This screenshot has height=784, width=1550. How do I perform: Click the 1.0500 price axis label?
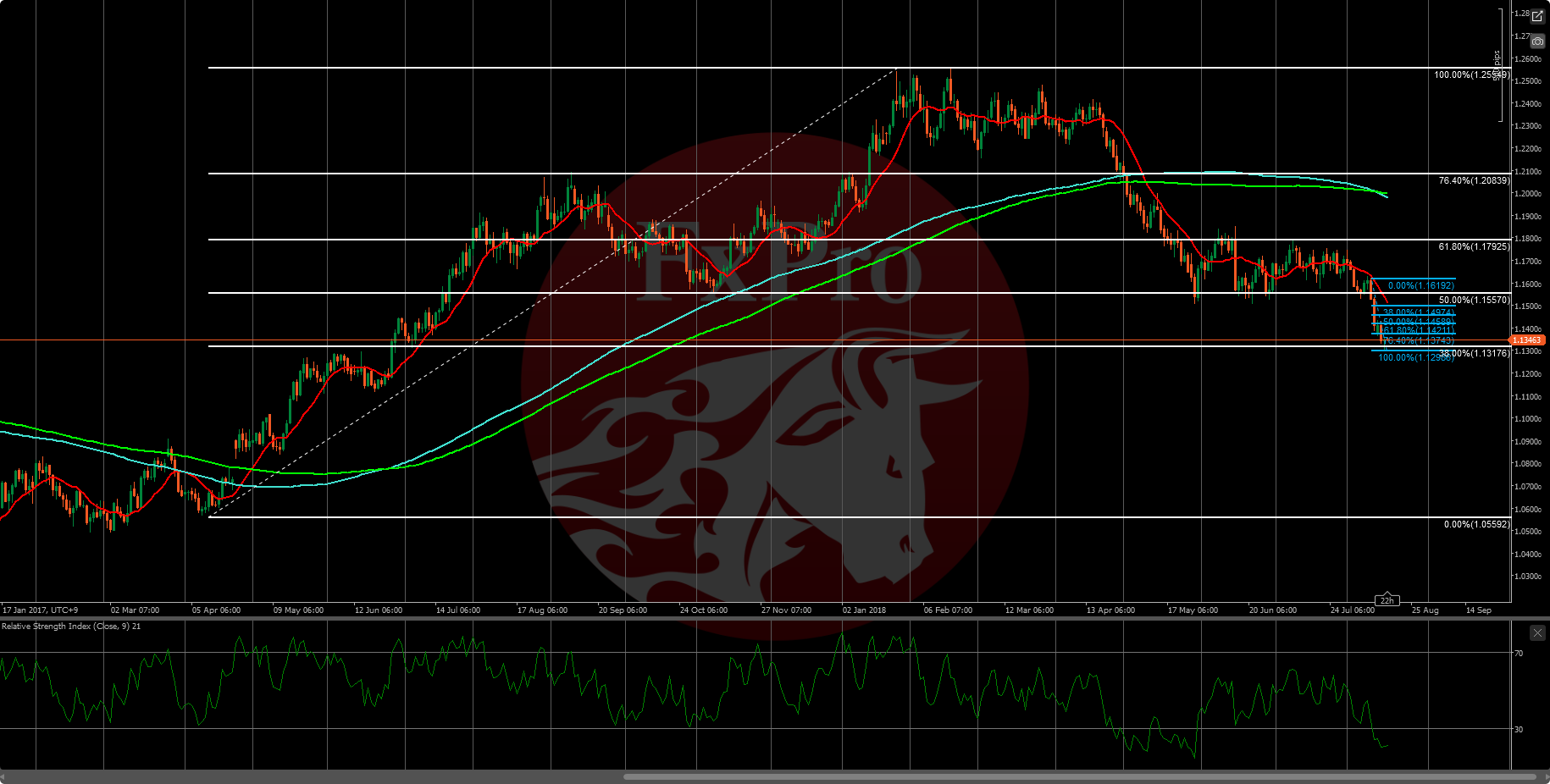tap(1529, 532)
